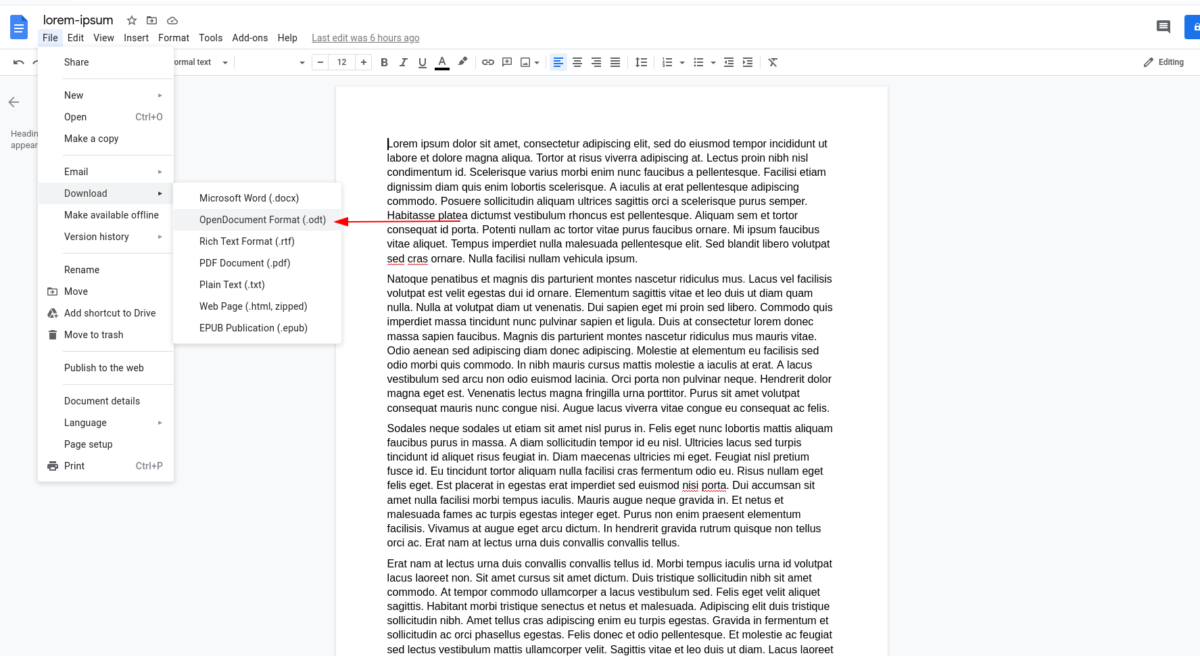Click the insert link icon
Image resolution: width=1200 pixels, height=656 pixels.
click(488, 62)
